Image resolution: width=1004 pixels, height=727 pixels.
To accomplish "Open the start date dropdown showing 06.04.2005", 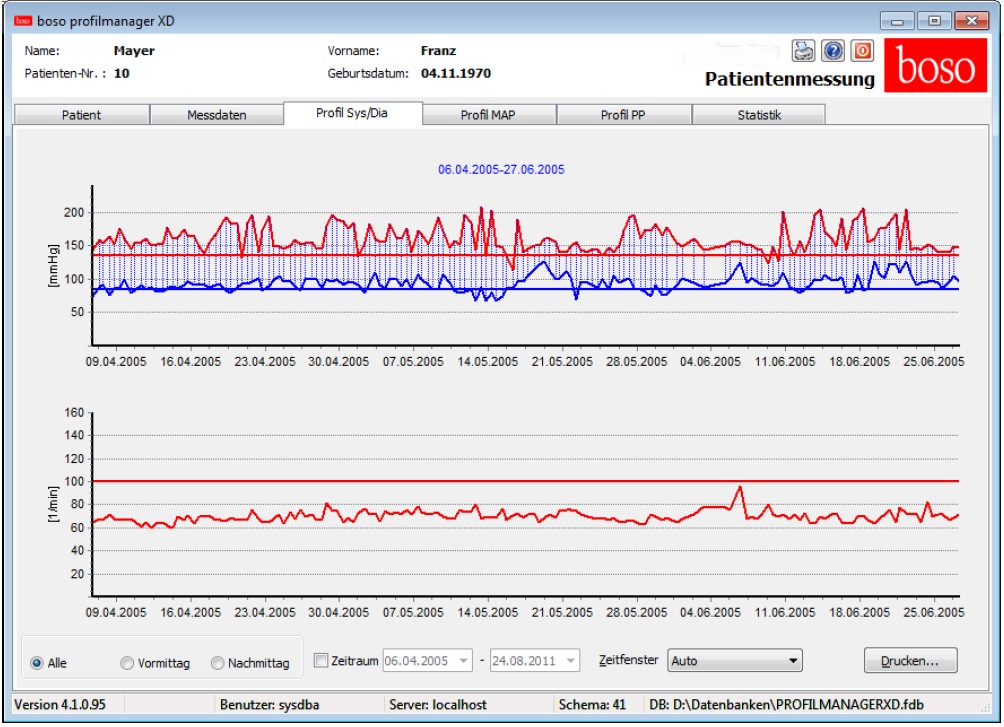I will point(464,661).
